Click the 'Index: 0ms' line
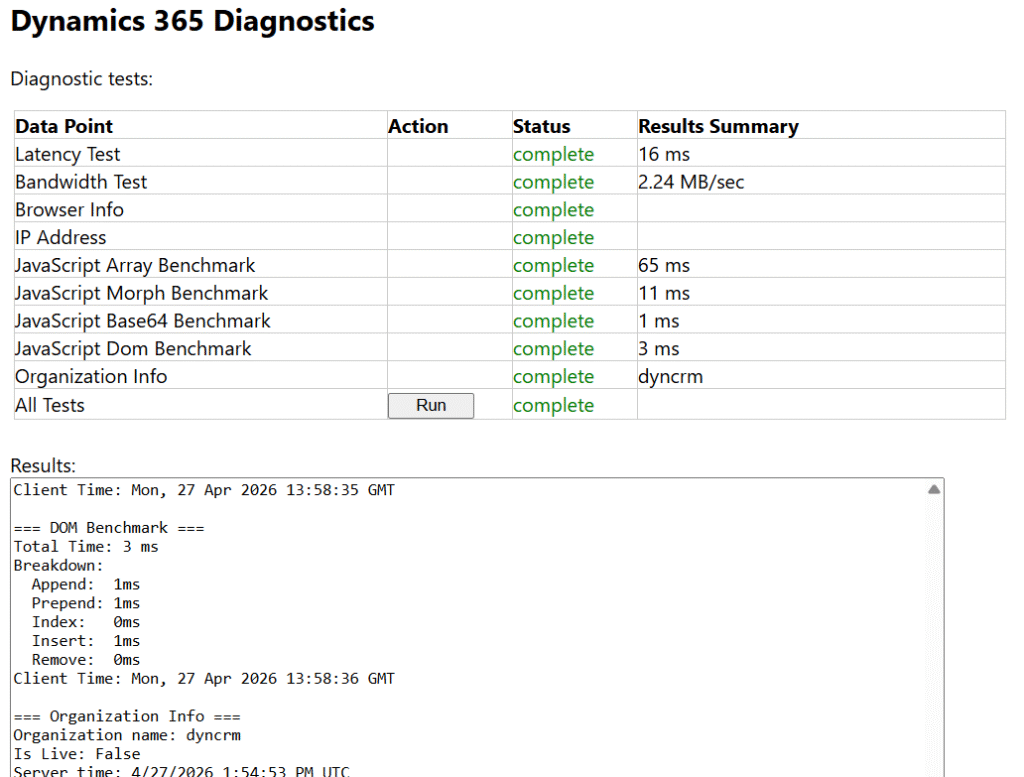 (x=86, y=622)
